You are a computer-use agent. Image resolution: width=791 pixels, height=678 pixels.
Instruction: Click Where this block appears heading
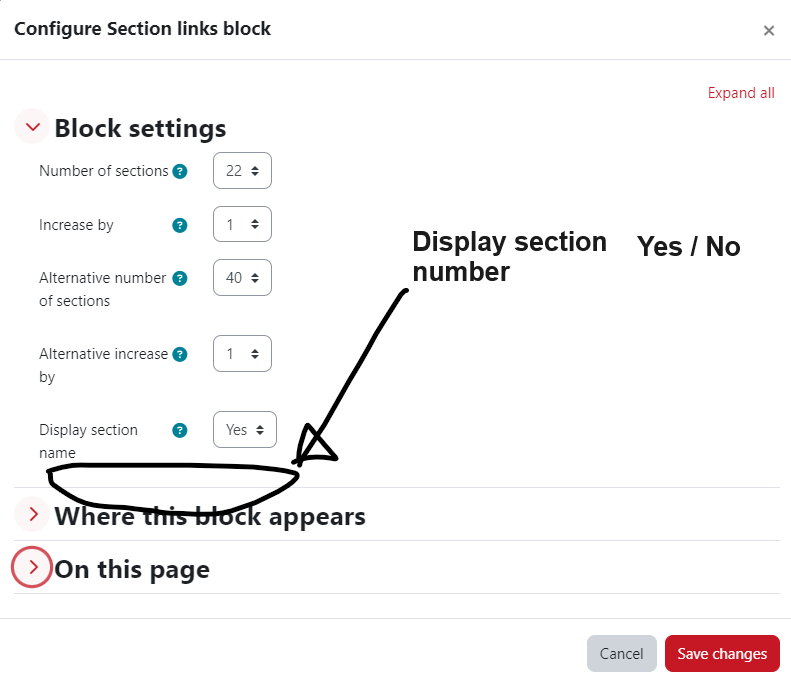(210, 516)
